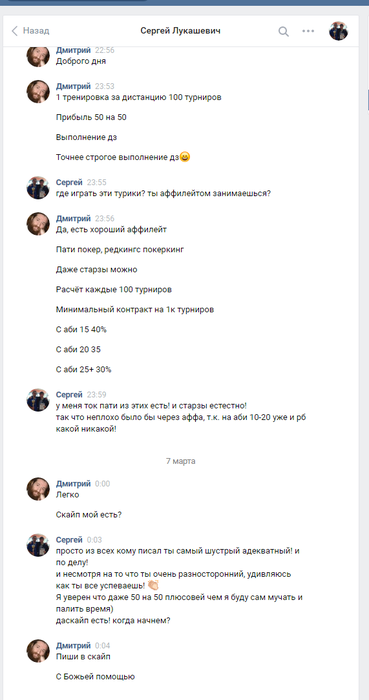Open the three-dots actions menu
Viewport: 369px width, 700px height.
coord(308,31)
